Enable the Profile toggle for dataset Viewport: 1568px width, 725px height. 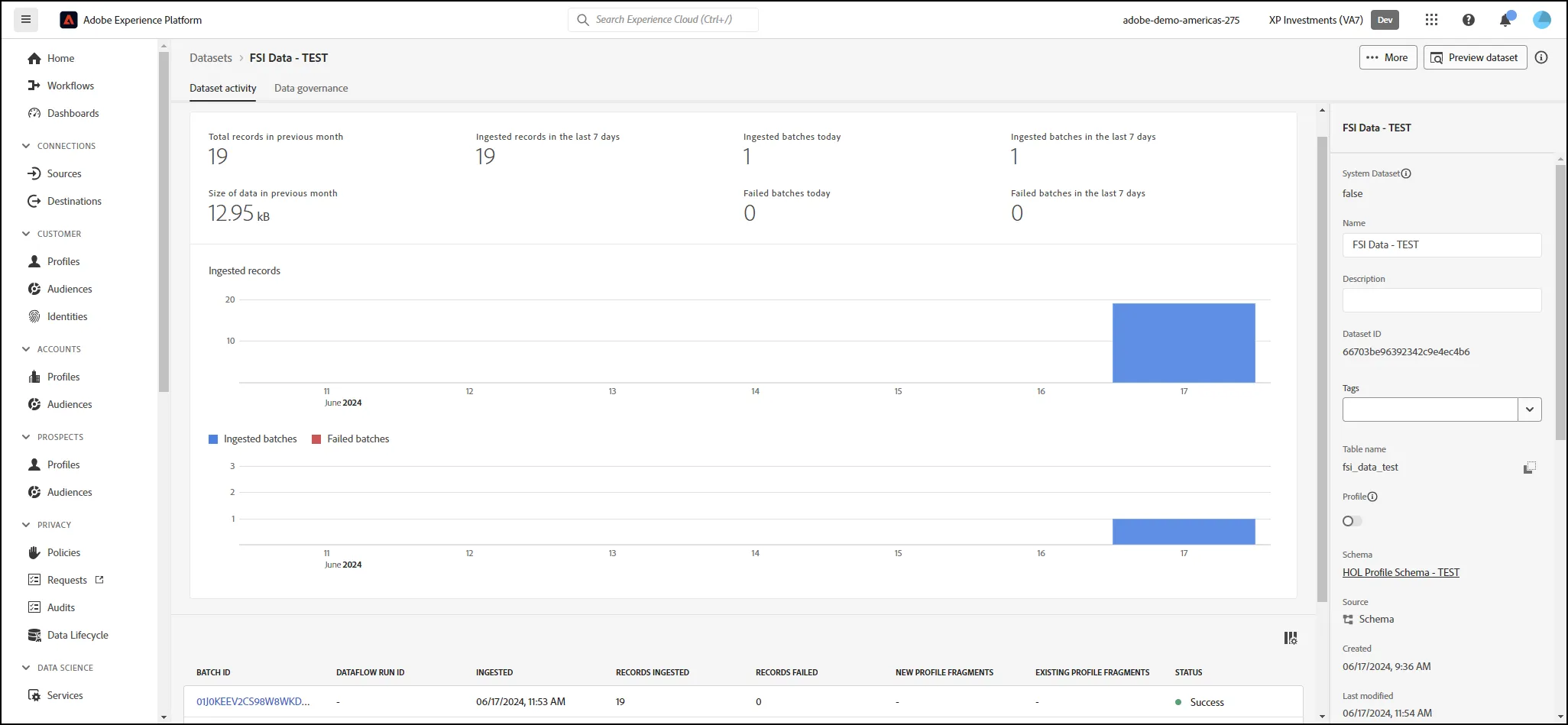coord(1353,521)
